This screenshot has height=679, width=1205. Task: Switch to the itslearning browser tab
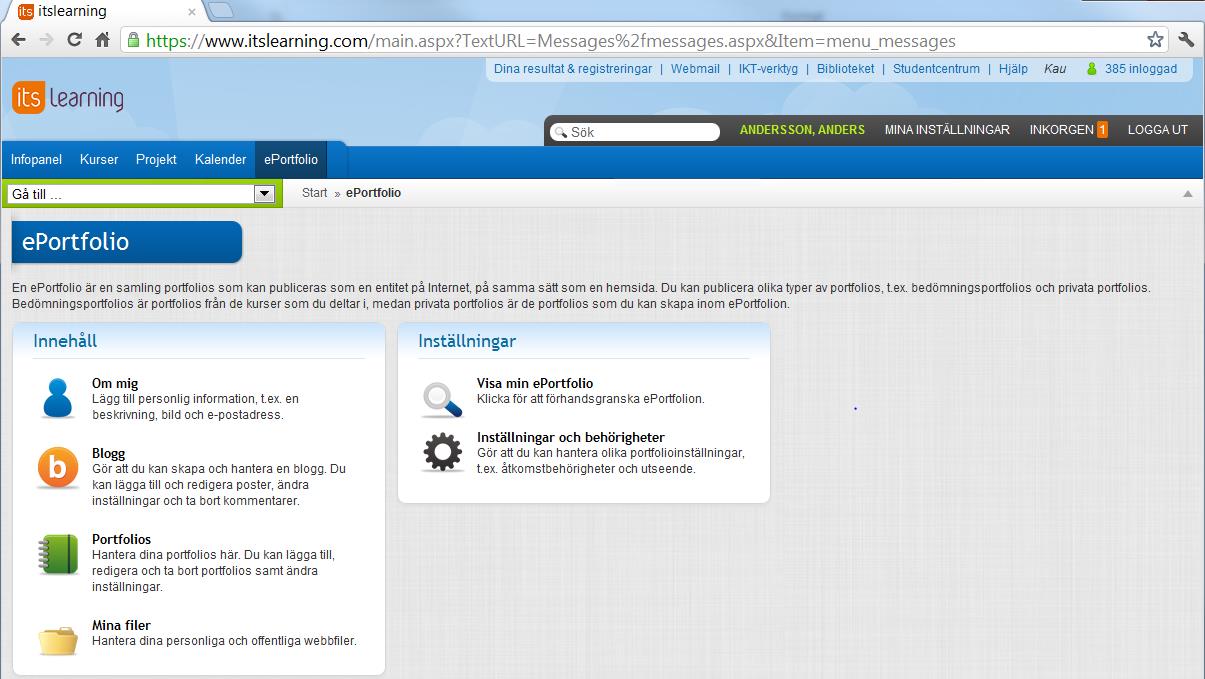point(105,11)
